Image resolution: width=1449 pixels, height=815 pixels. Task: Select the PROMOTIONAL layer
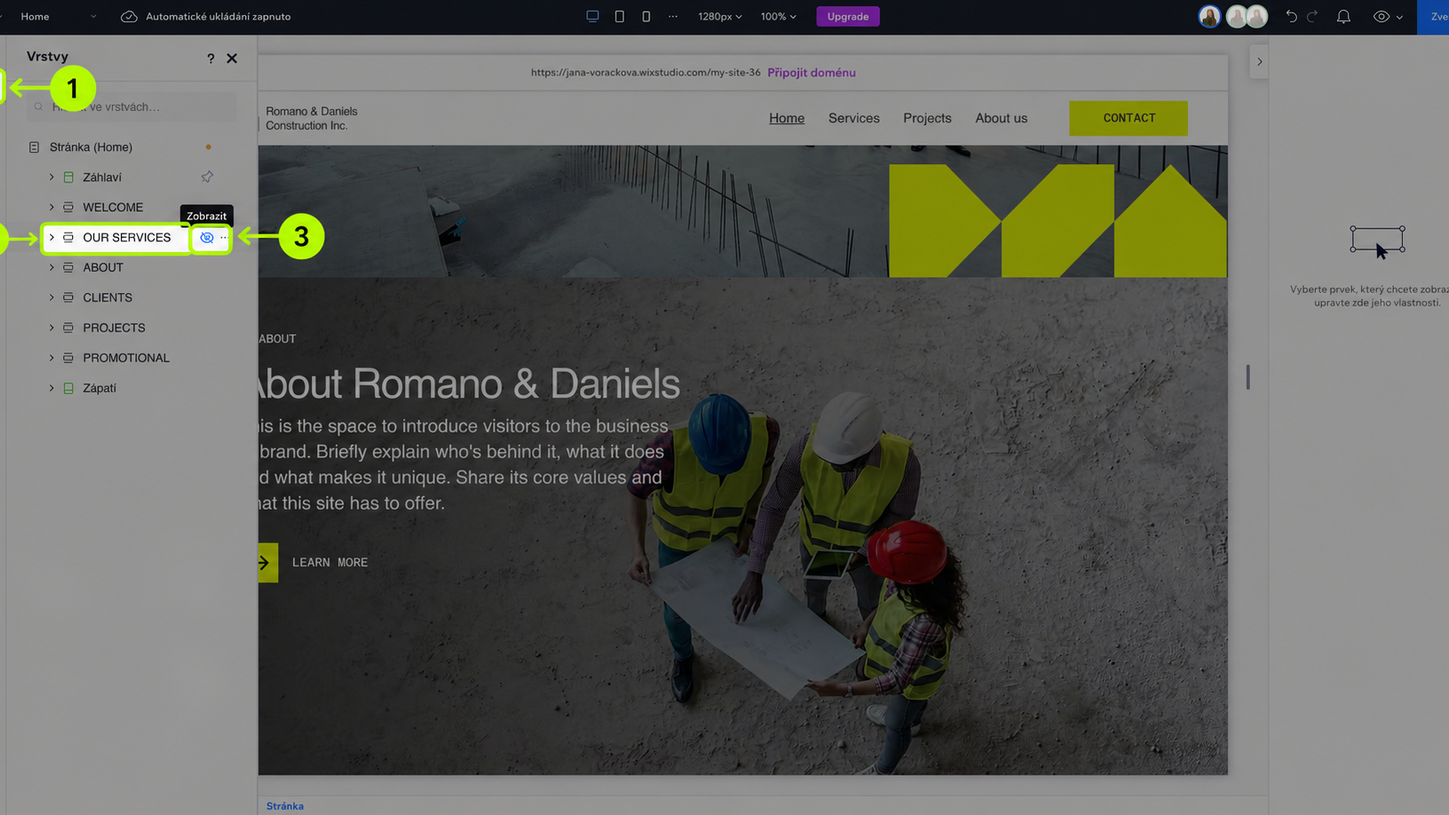click(x=126, y=358)
